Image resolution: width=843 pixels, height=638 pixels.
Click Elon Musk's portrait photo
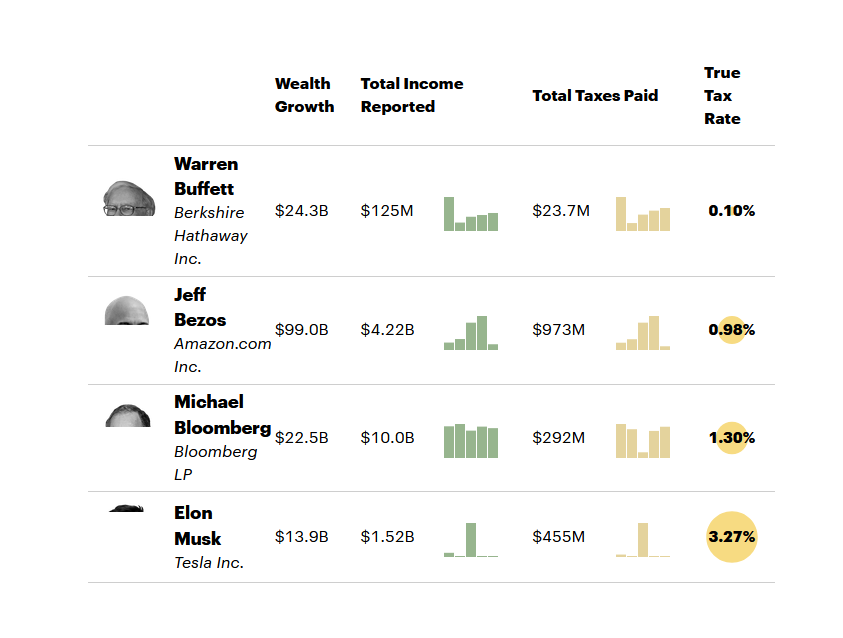(x=127, y=509)
